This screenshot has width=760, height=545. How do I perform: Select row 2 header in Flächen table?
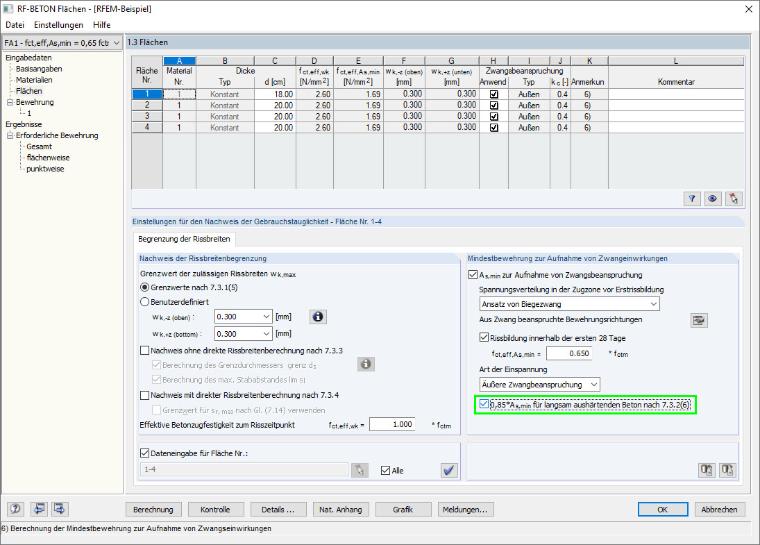[x=147, y=105]
